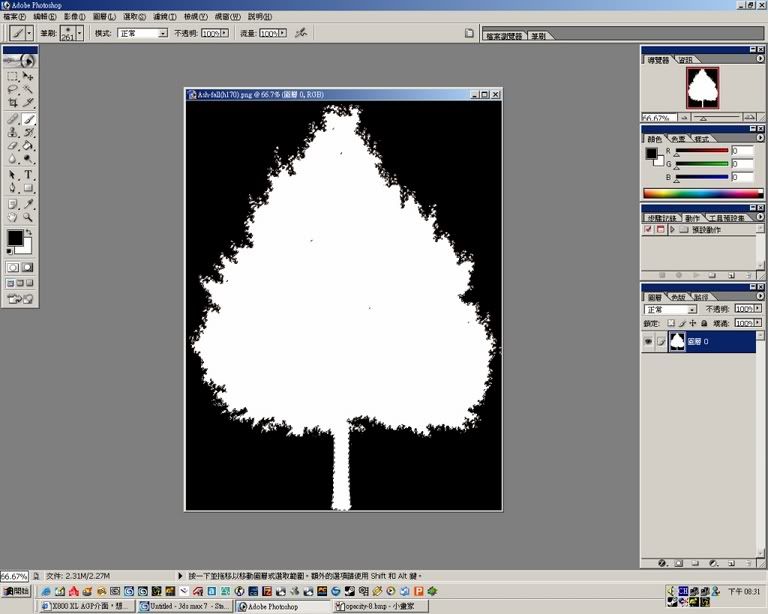Select the Pen tool

(x=13, y=188)
